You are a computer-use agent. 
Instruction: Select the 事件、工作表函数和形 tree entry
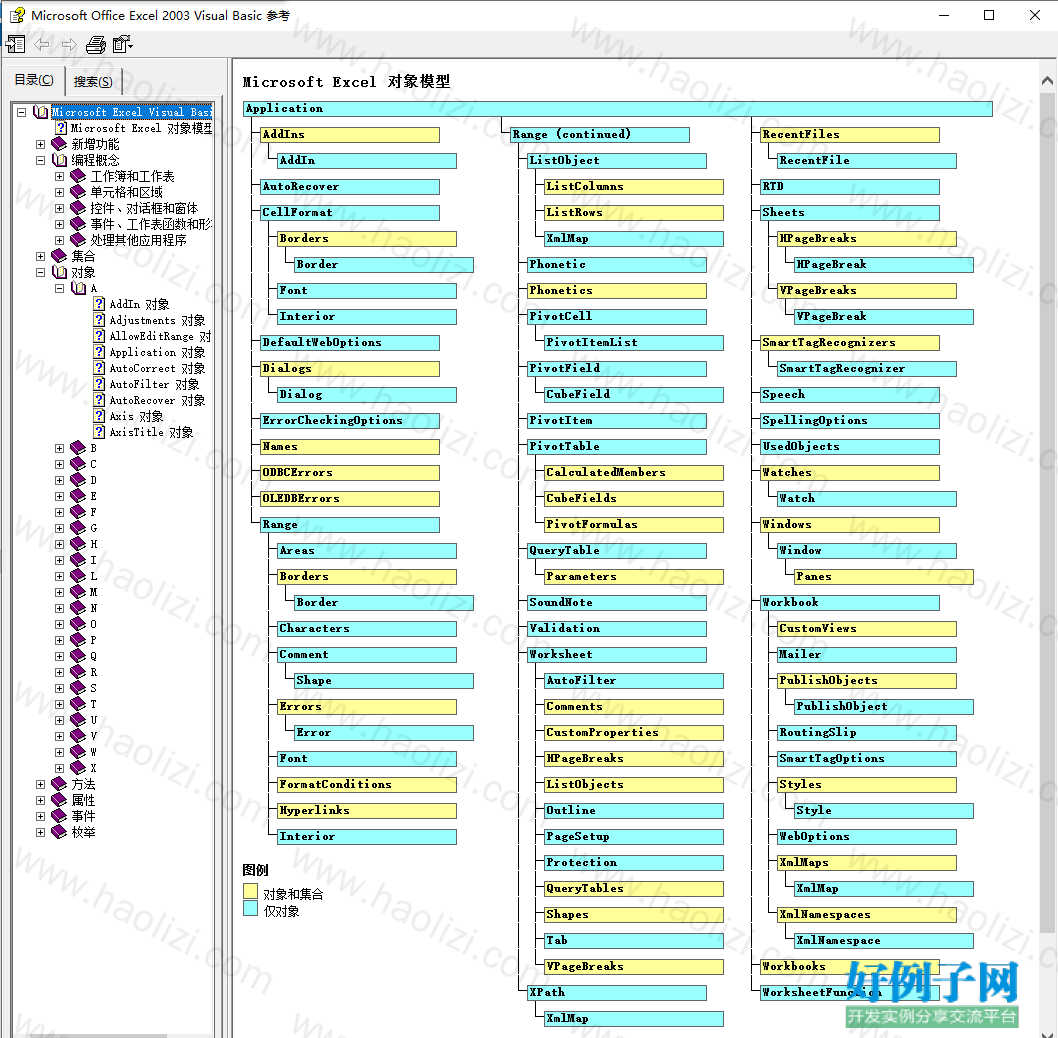(x=151, y=224)
